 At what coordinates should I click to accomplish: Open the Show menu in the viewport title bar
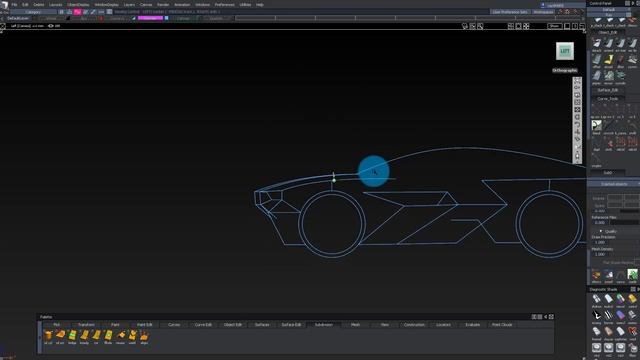pos(554,26)
